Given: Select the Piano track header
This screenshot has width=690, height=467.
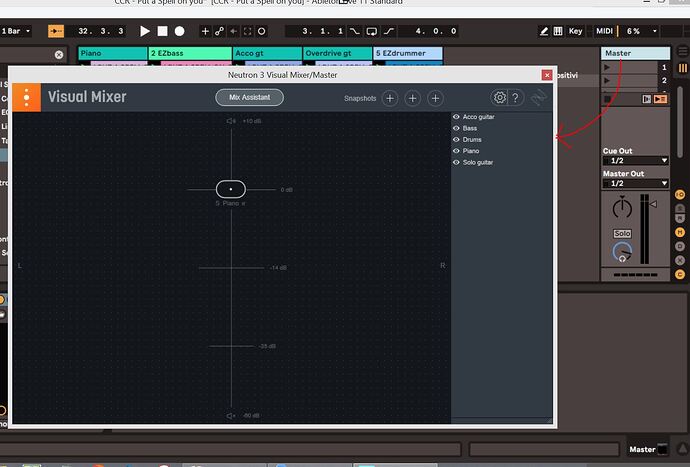Looking at the screenshot, I should [x=113, y=53].
